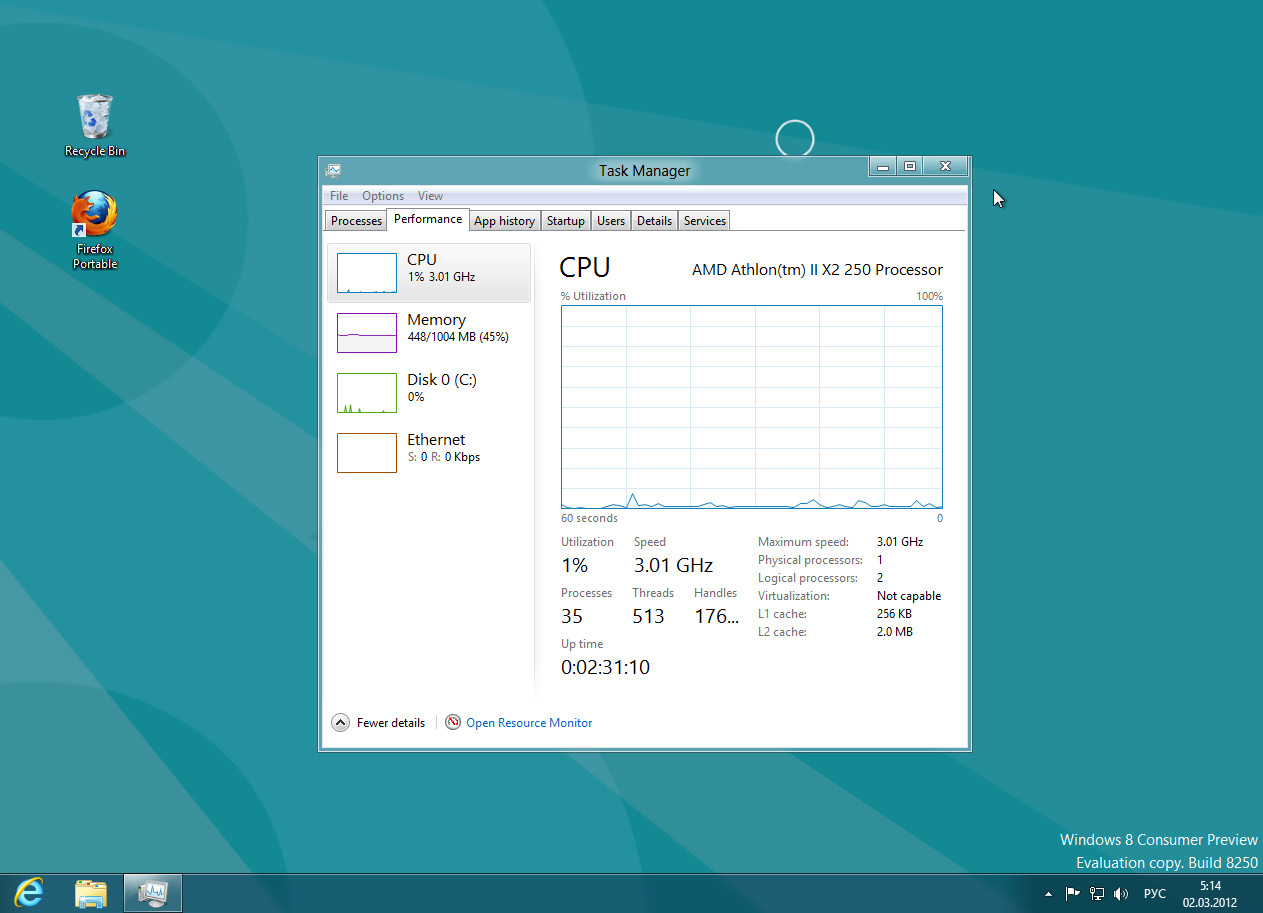Click the Task Manager title bar icon
This screenshot has height=913, width=1263.
pos(333,171)
